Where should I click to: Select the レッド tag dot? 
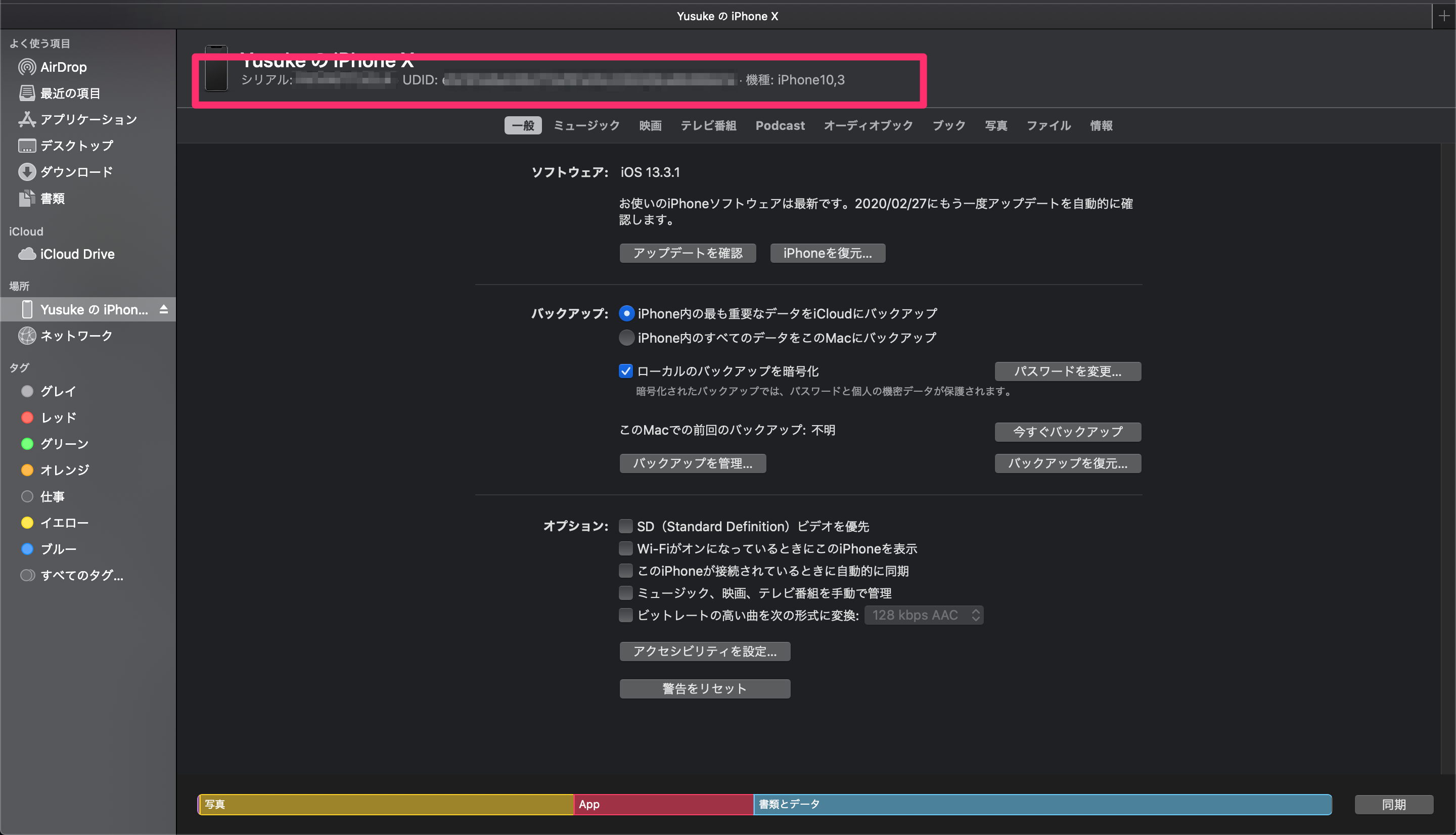click(x=27, y=417)
